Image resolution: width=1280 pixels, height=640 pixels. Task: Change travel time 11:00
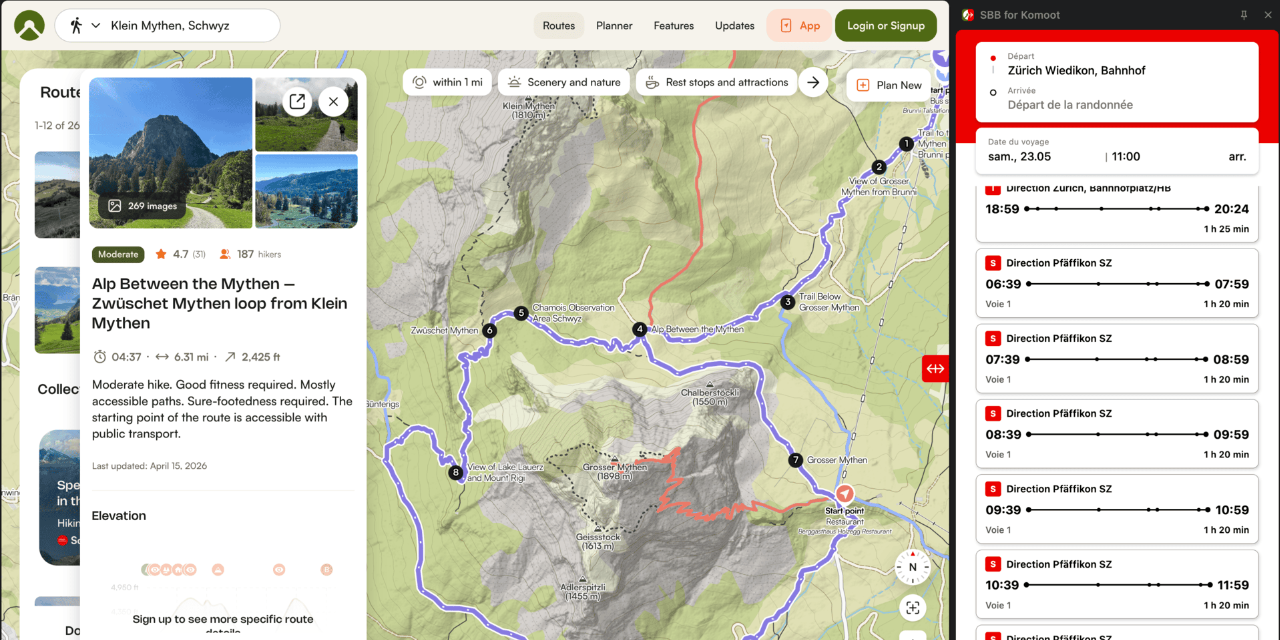tap(1126, 156)
